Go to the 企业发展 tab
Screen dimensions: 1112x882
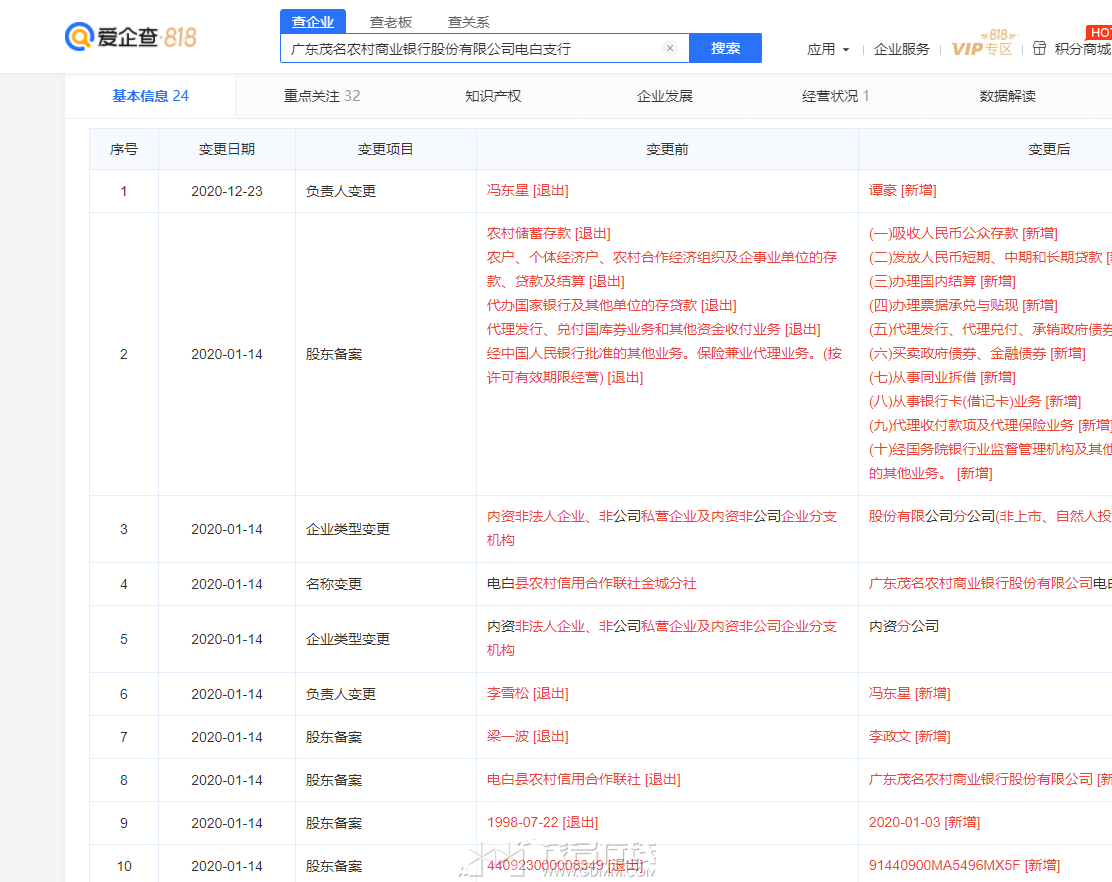pos(665,96)
